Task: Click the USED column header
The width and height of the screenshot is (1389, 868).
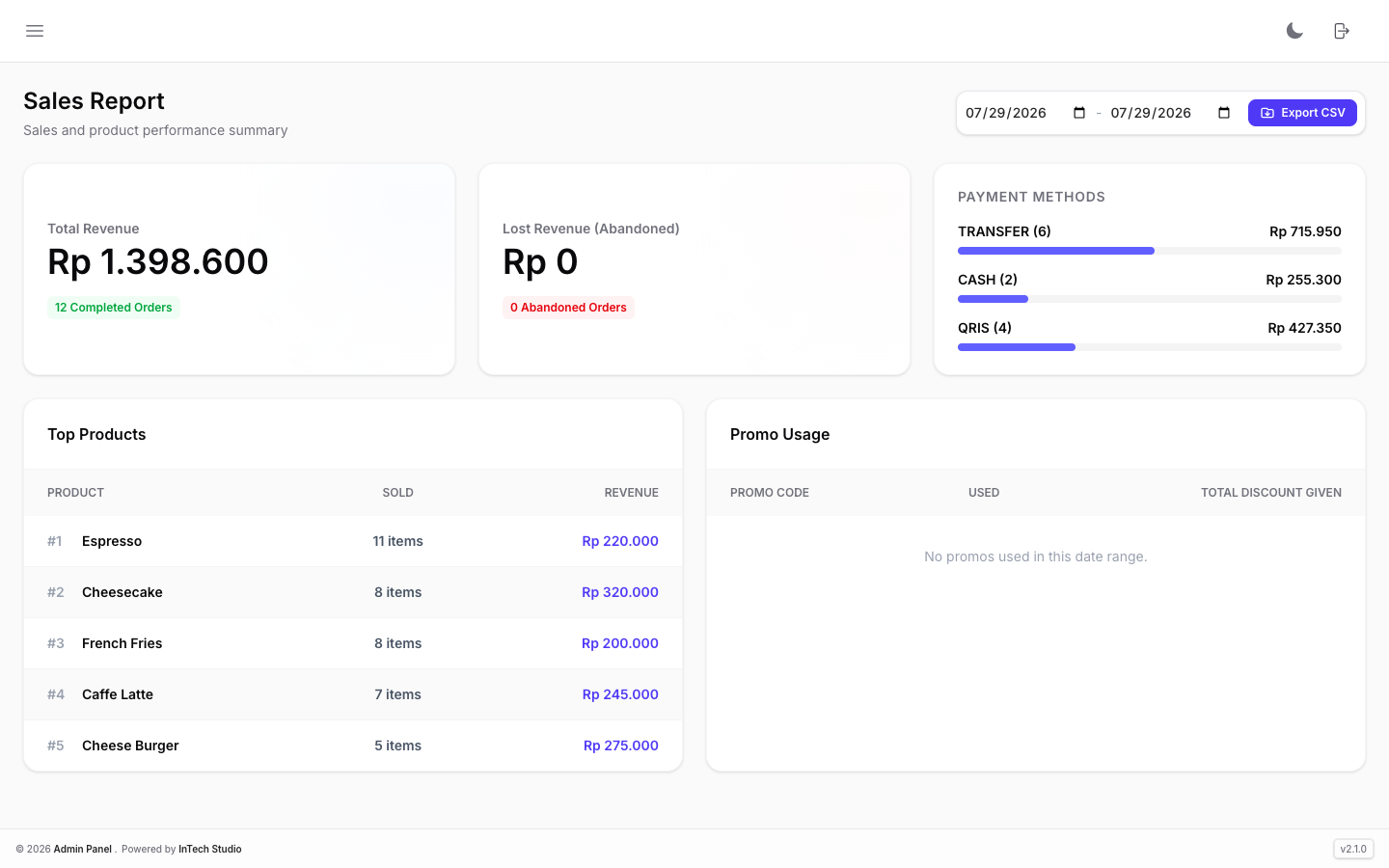Action: click(984, 493)
